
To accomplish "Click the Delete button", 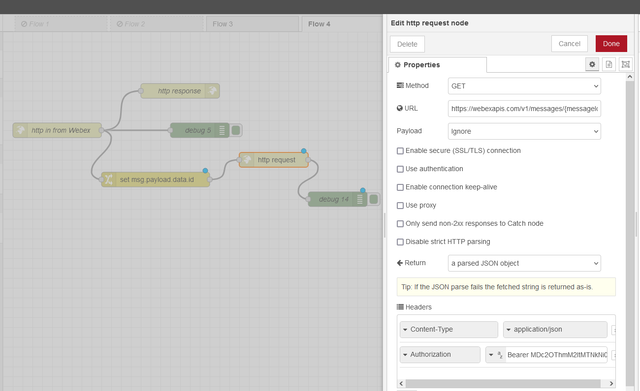I will pyautogui.click(x=407, y=44).
